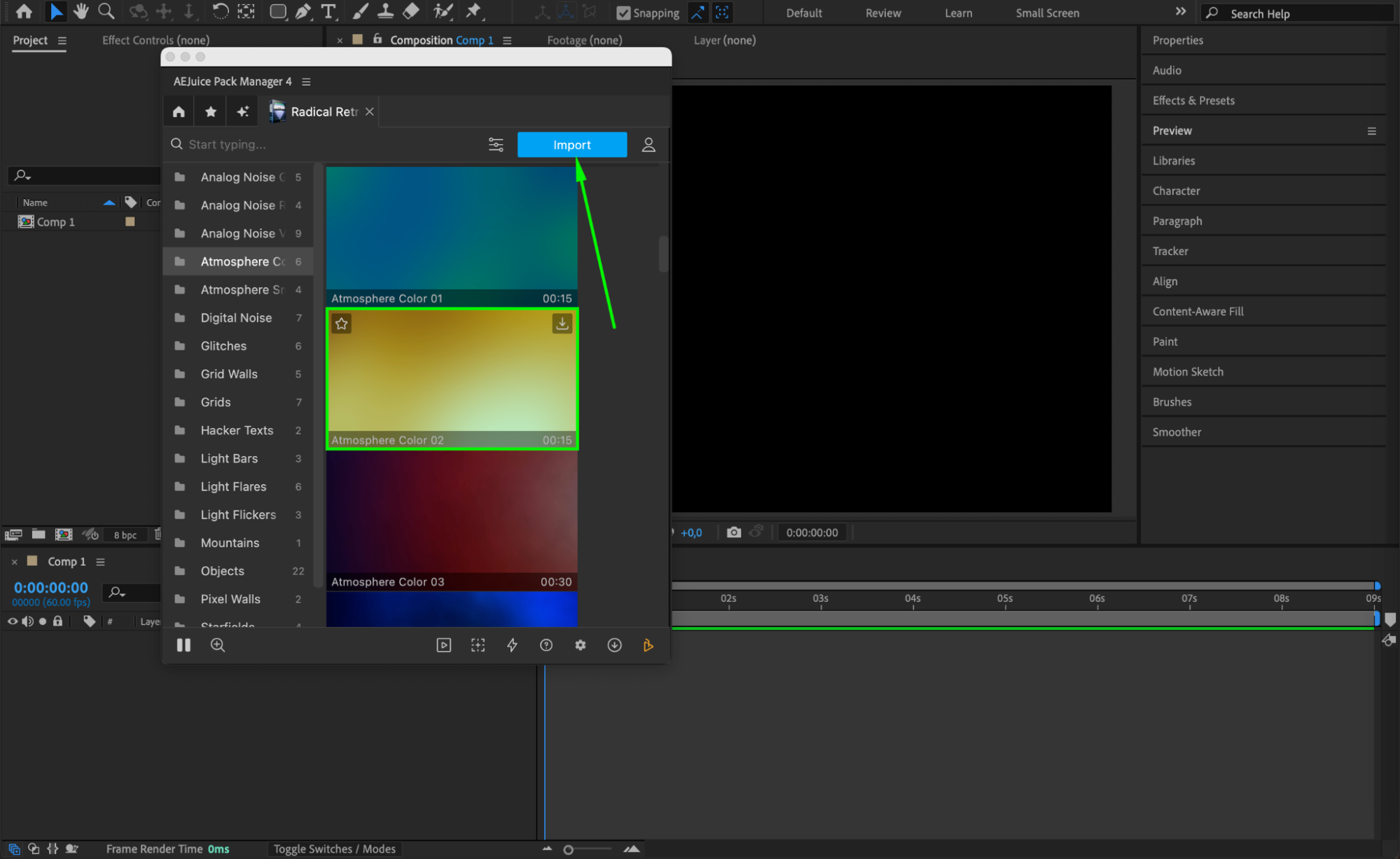Click the AEJuice filter options icon
The height and width of the screenshot is (859, 1400).
496,144
